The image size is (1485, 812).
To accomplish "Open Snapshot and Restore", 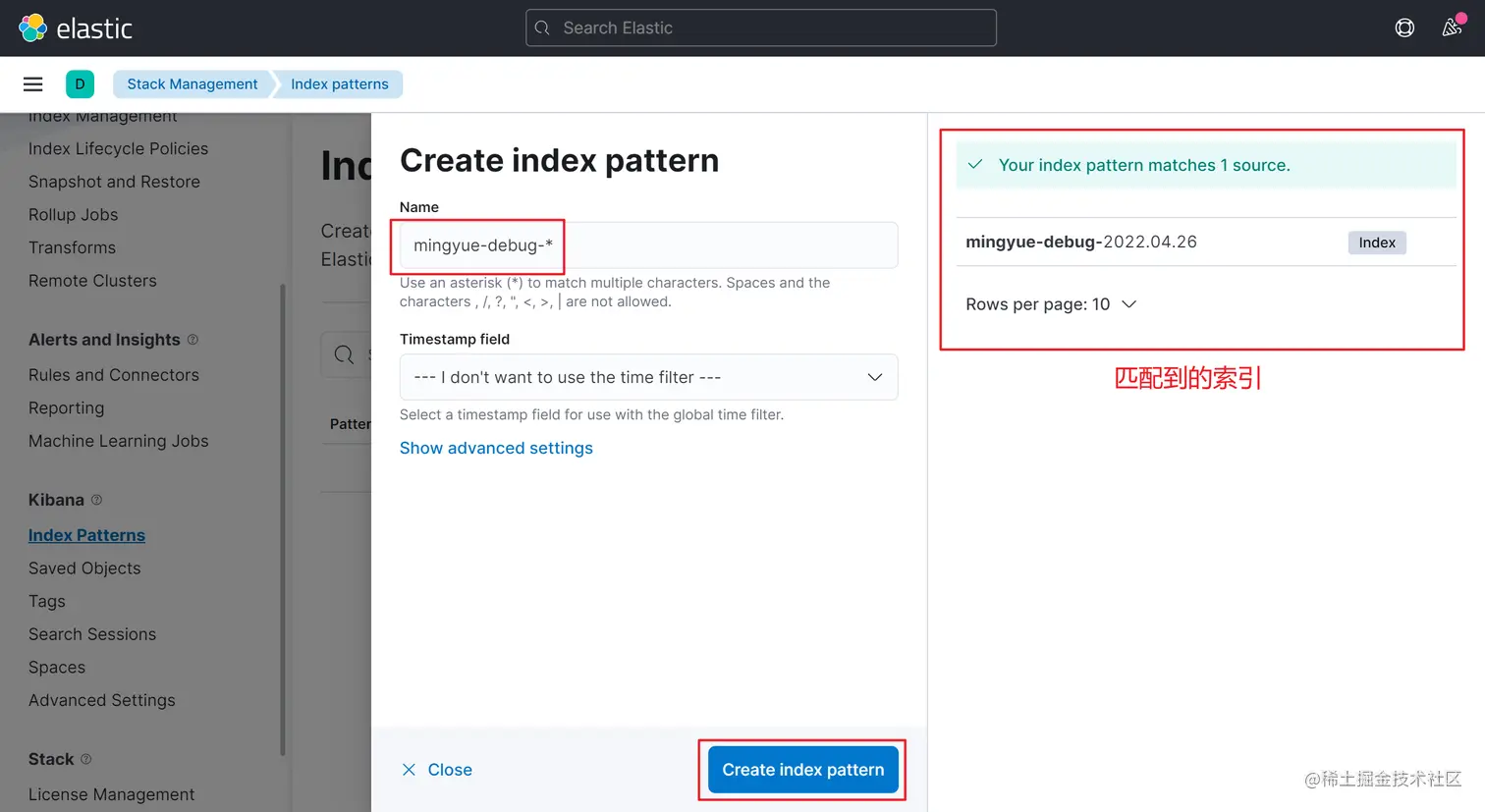I will coord(114,182).
